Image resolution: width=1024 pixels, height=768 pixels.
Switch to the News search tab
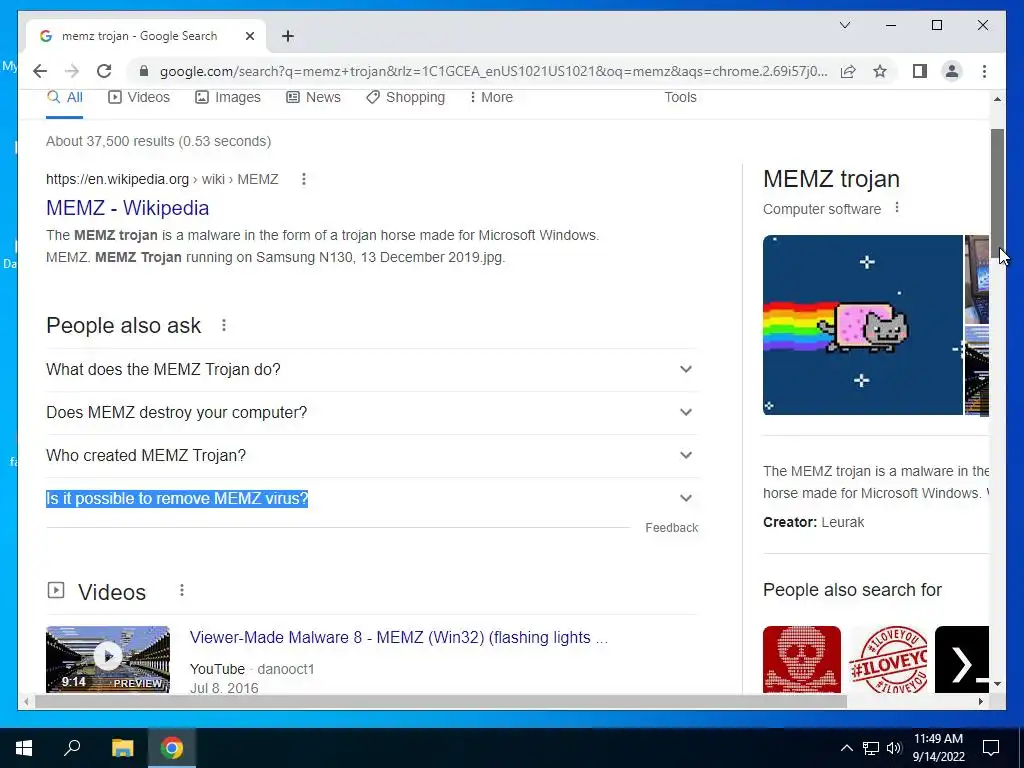point(313,97)
